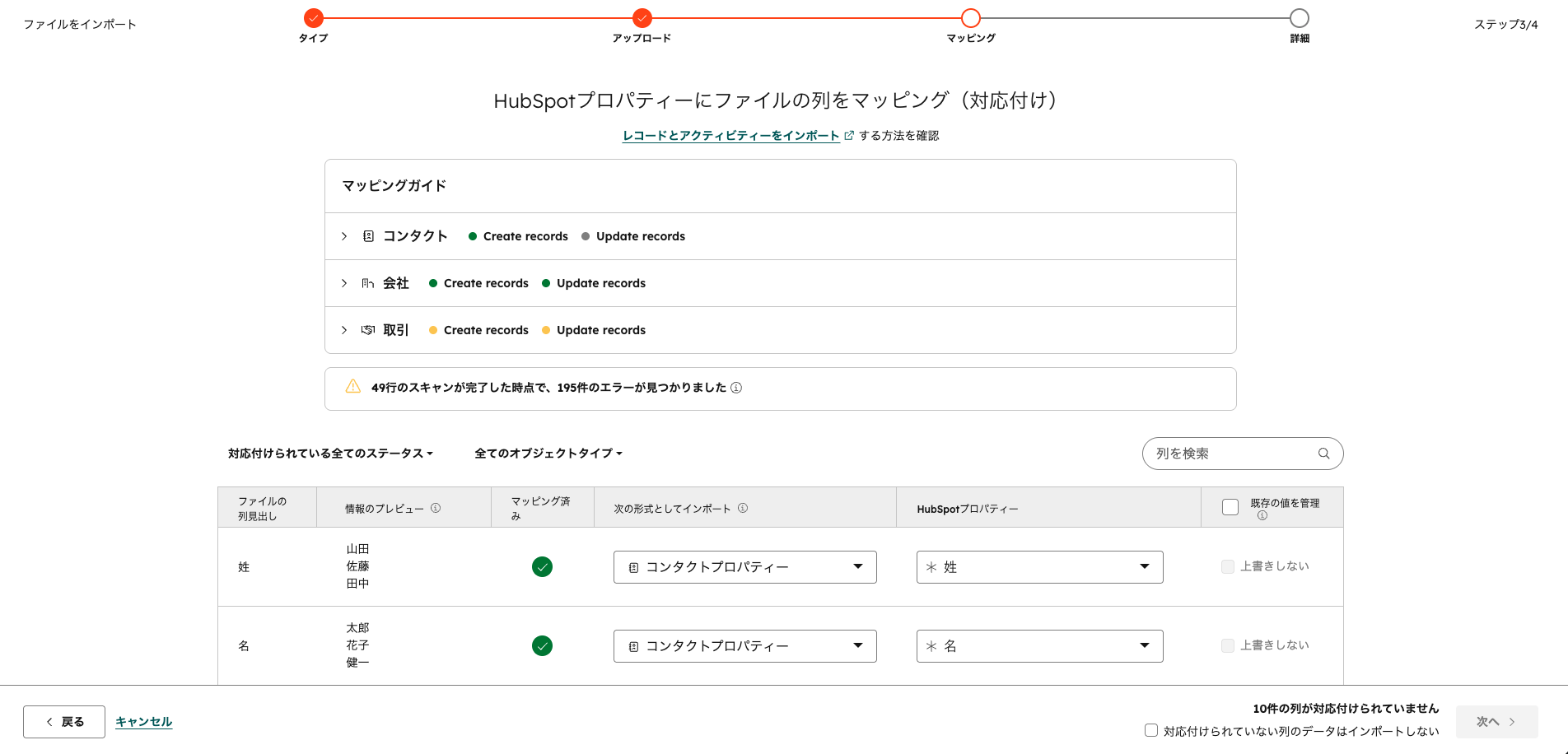Check 対応付けられていない列のデータはインポートしない checkbox
Image resolution: width=1568 pixels, height=754 pixels.
[x=1151, y=730]
